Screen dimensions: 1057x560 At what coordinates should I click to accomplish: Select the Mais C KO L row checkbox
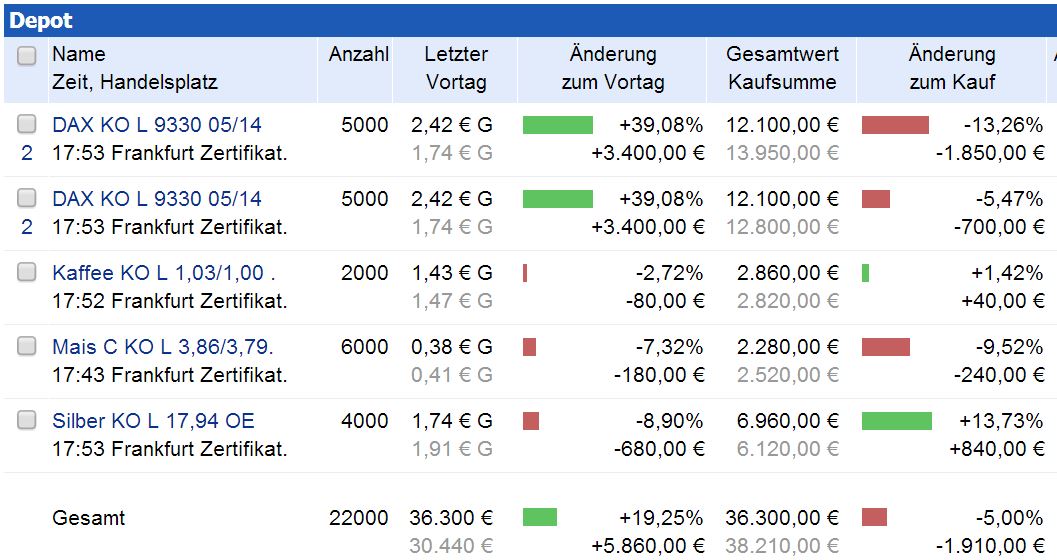point(27,346)
